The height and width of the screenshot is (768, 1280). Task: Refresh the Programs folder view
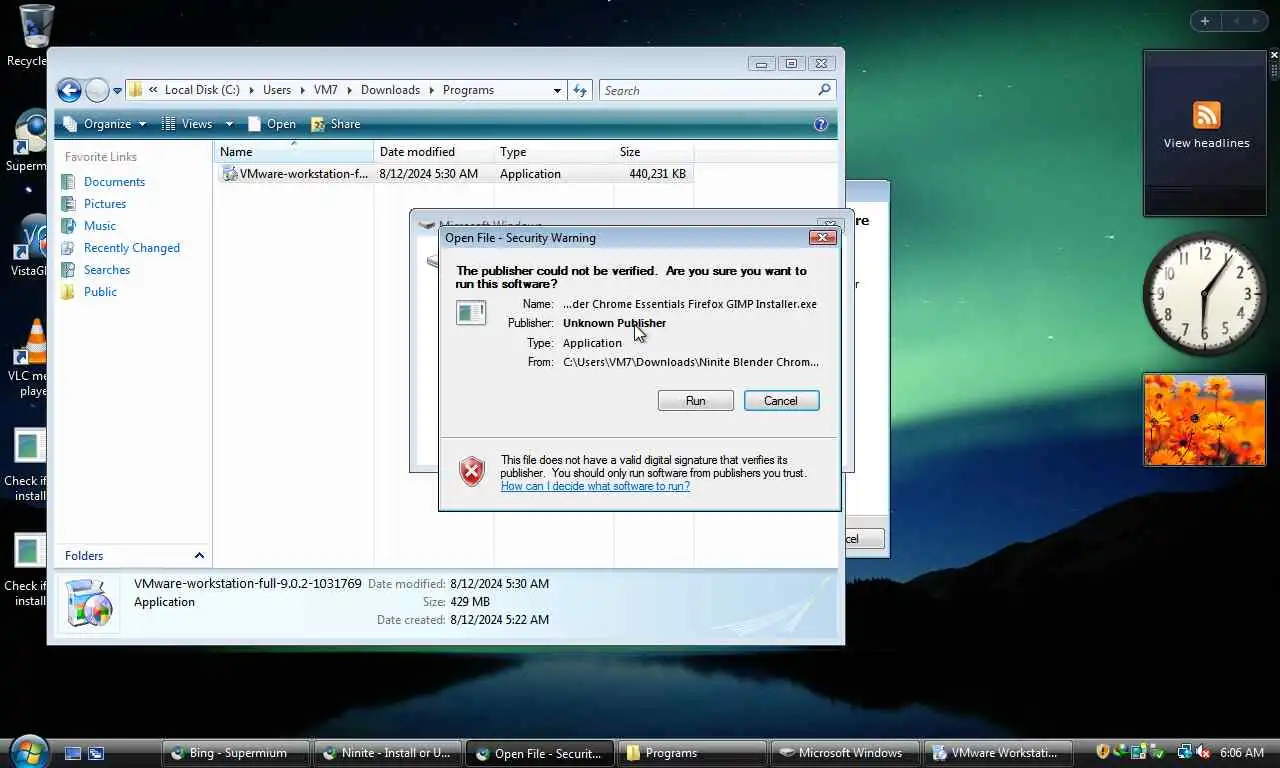pyautogui.click(x=580, y=90)
